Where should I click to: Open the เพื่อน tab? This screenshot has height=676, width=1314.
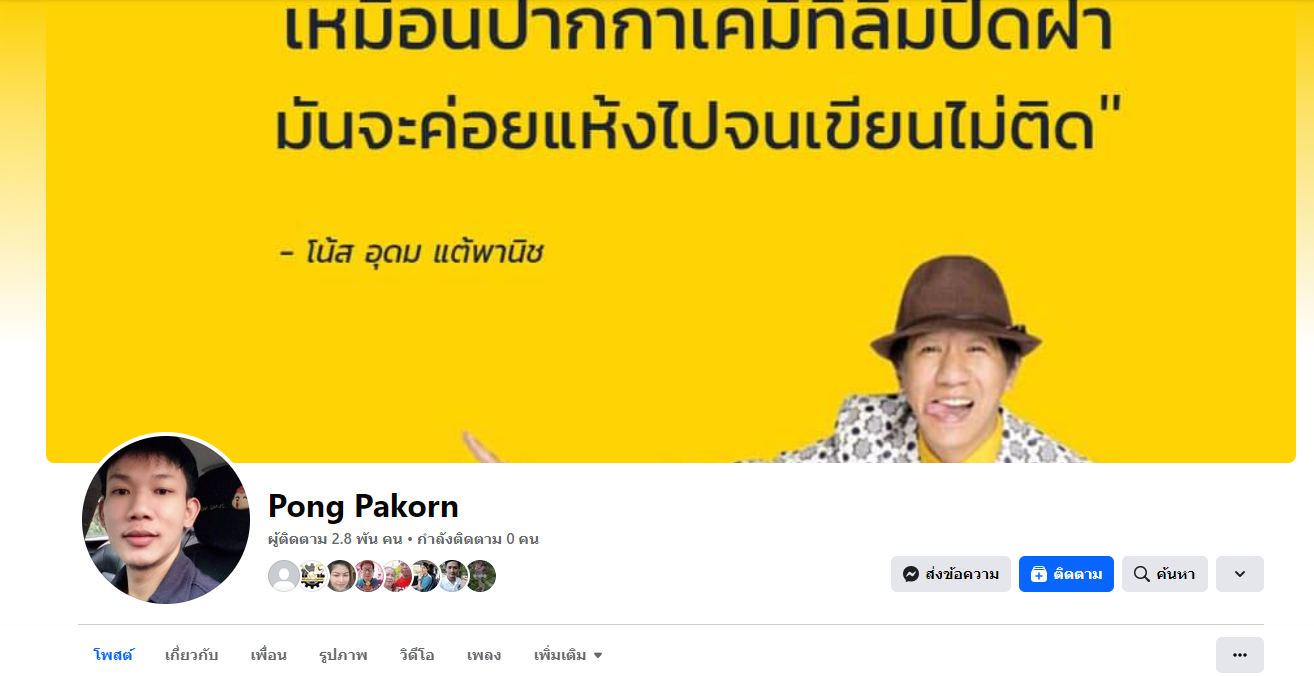coord(269,656)
